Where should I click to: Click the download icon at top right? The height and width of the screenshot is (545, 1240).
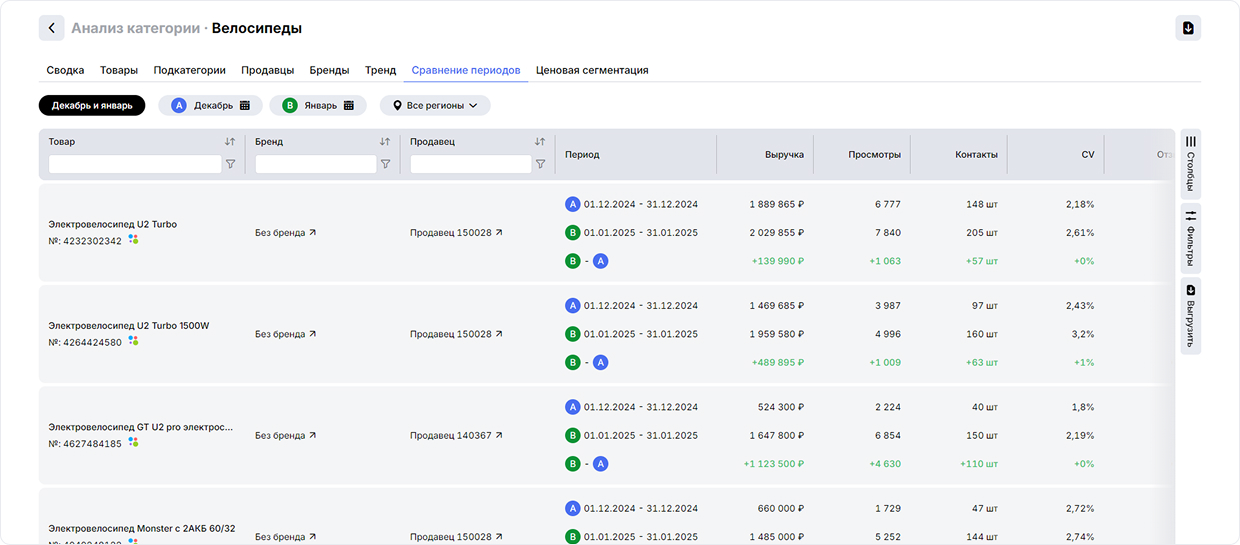[1188, 28]
